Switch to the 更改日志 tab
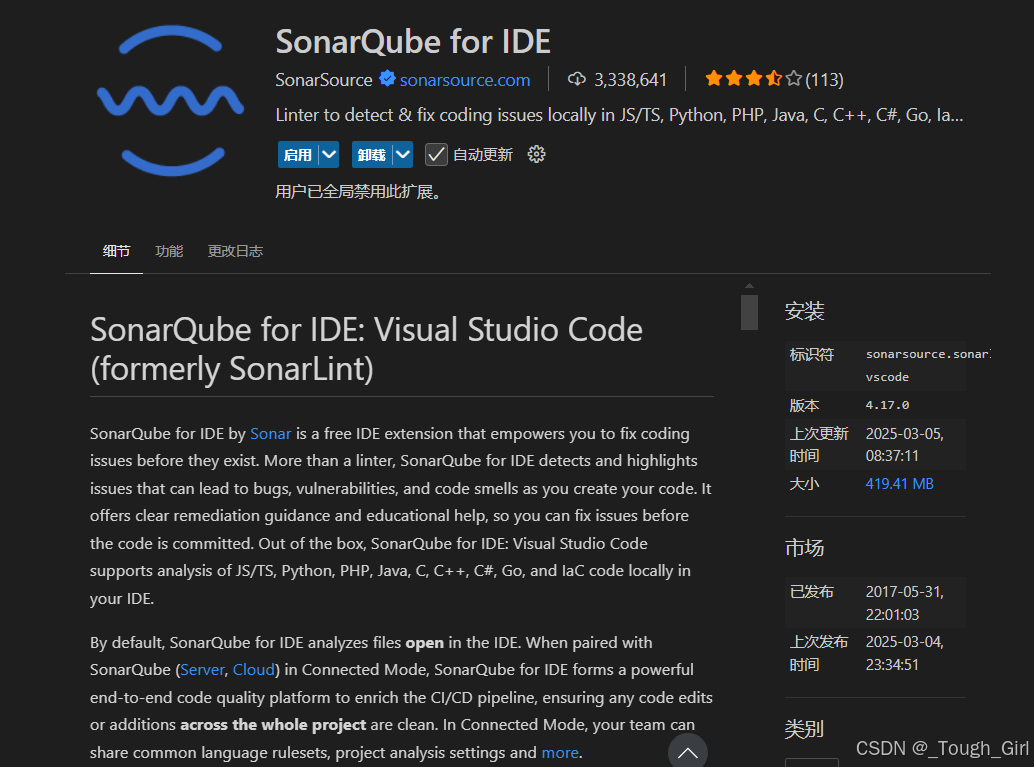Viewport: 1034px width, 767px height. [x=235, y=251]
